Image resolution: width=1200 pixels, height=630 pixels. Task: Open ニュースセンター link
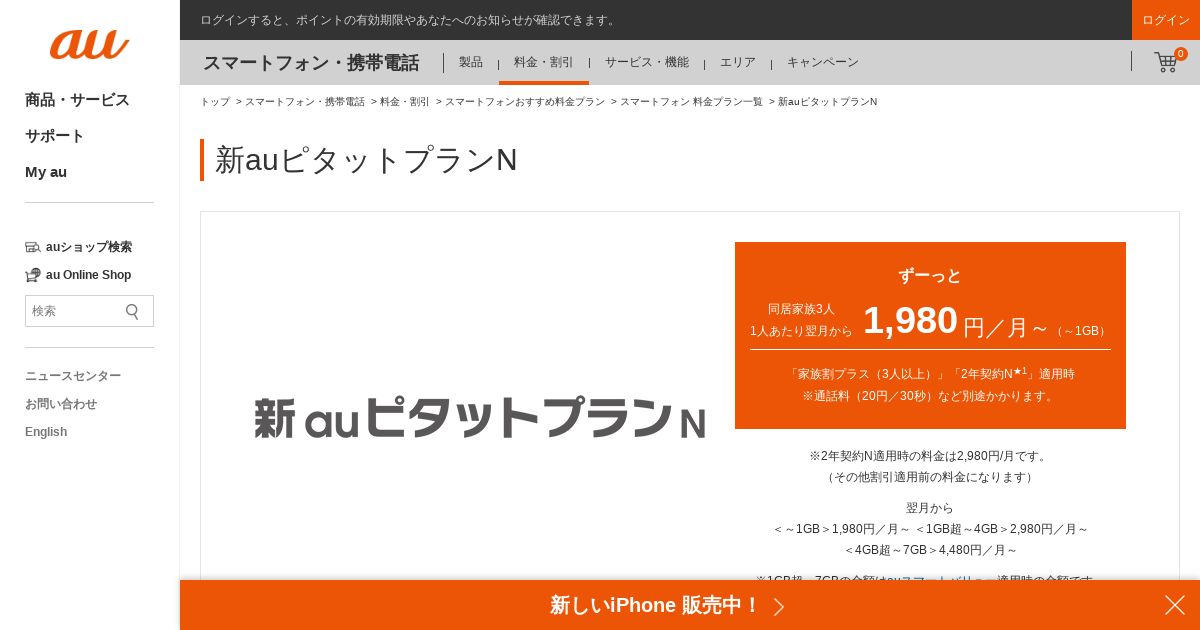73,376
